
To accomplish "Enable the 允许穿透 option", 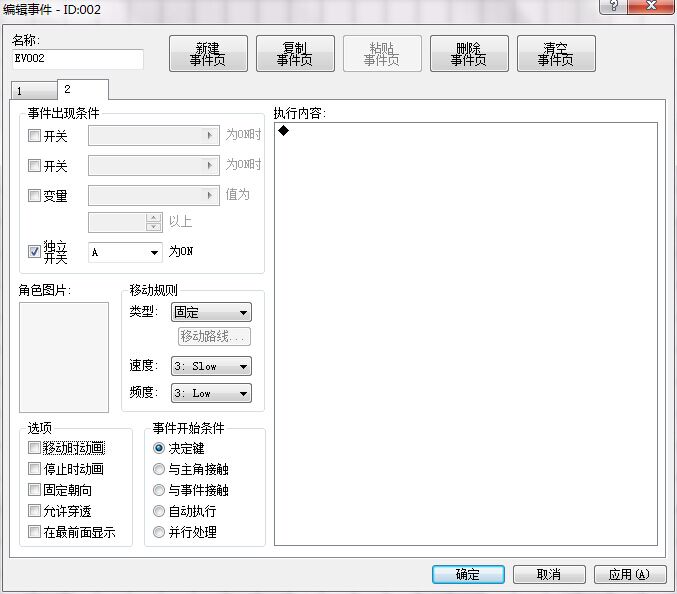I will point(34,511).
